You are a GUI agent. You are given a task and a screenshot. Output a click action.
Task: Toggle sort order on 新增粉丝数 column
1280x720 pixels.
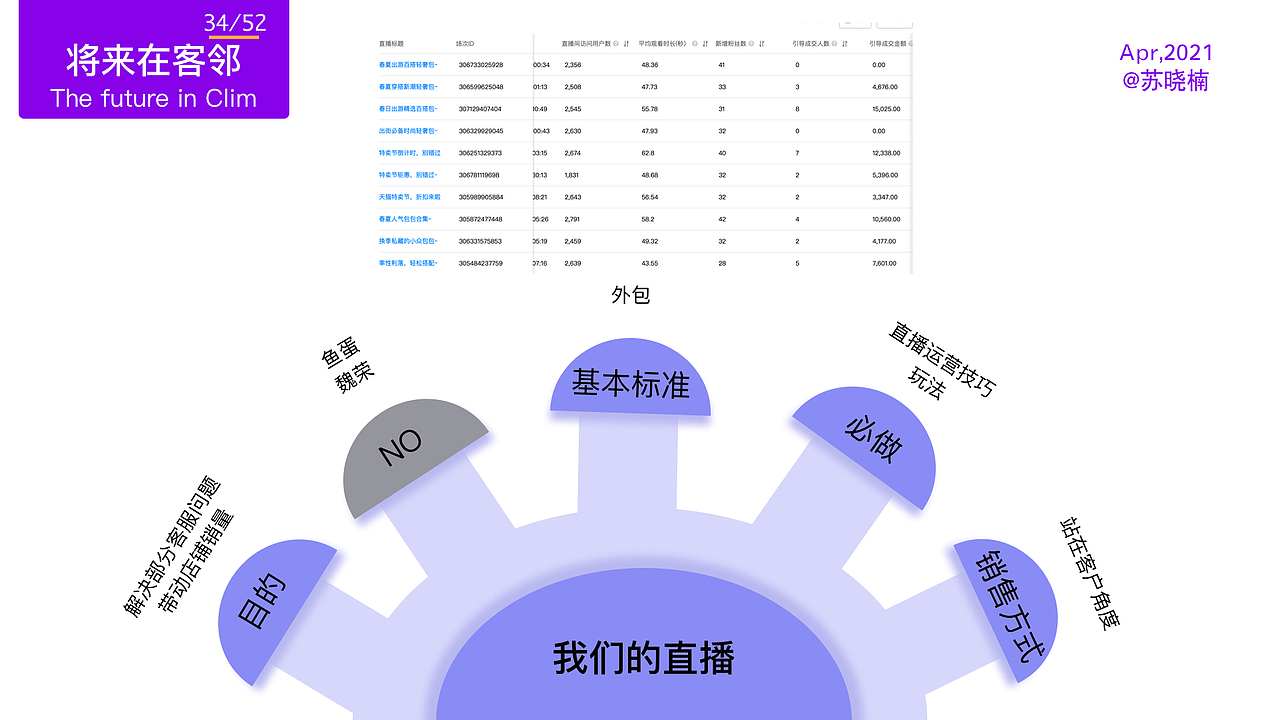pos(761,43)
